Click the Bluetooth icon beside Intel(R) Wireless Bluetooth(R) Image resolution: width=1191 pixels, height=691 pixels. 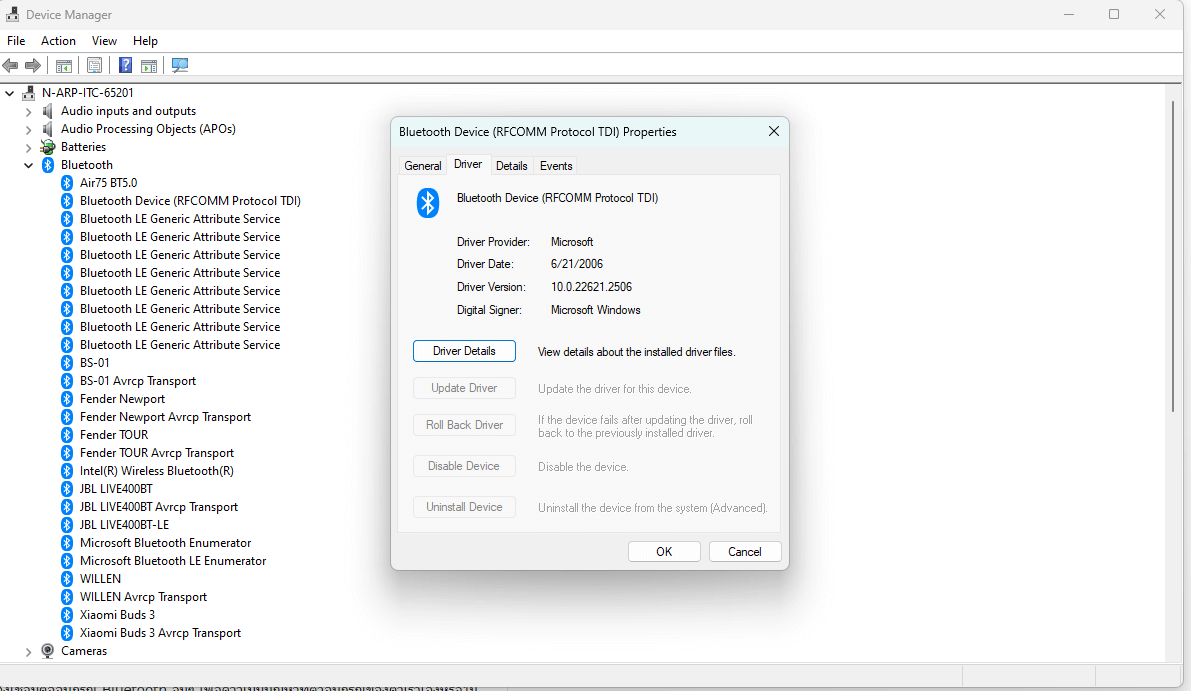pyautogui.click(x=67, y=472)
